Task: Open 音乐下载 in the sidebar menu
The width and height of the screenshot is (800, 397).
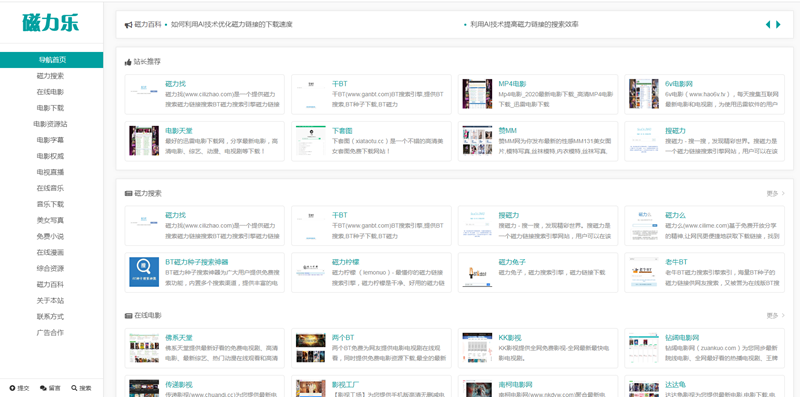Action: 50,204
